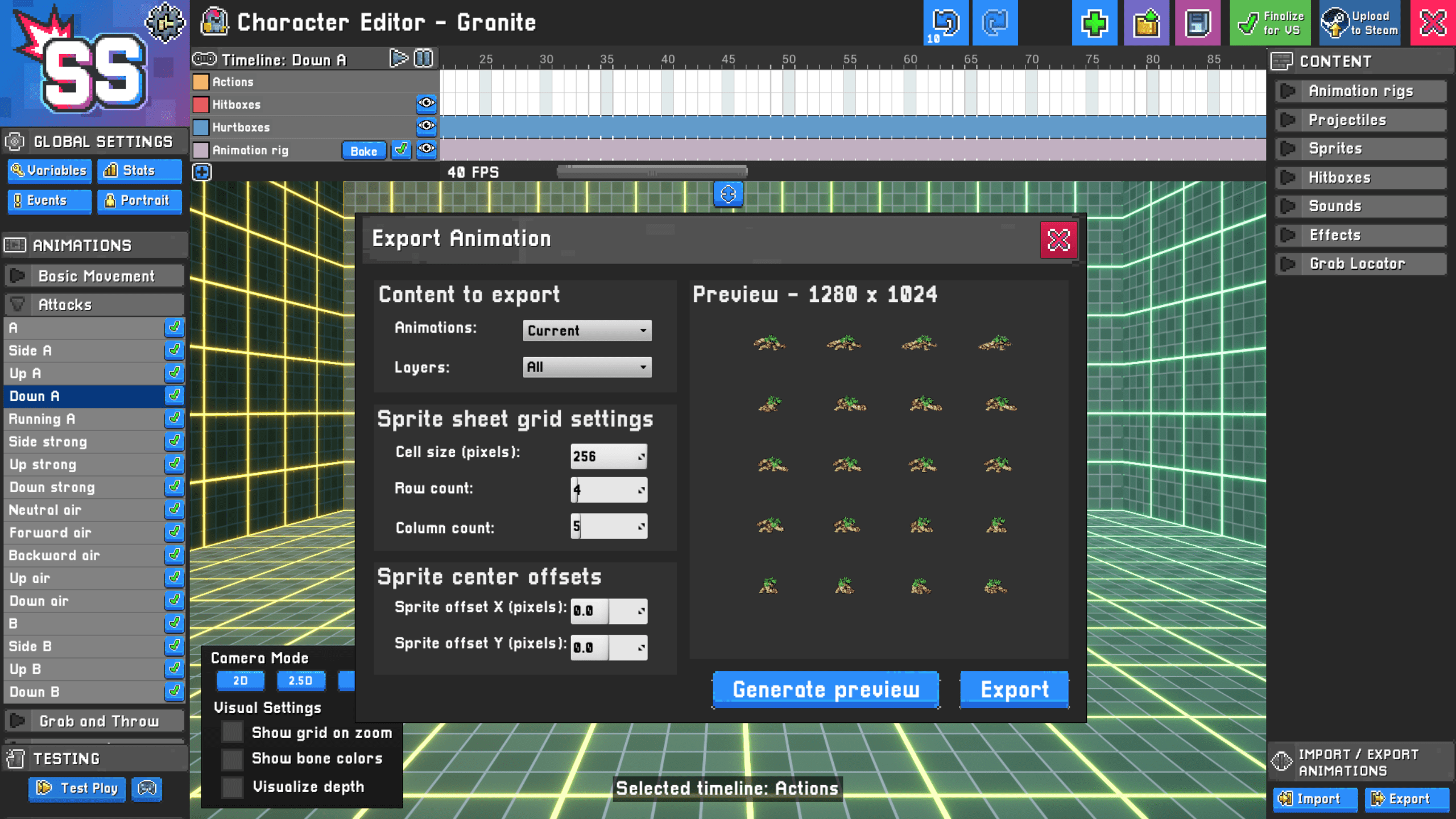The image size is (1456, 819).
Task: Toggle Visualize depth checkbox
Action: pos(233,787)
